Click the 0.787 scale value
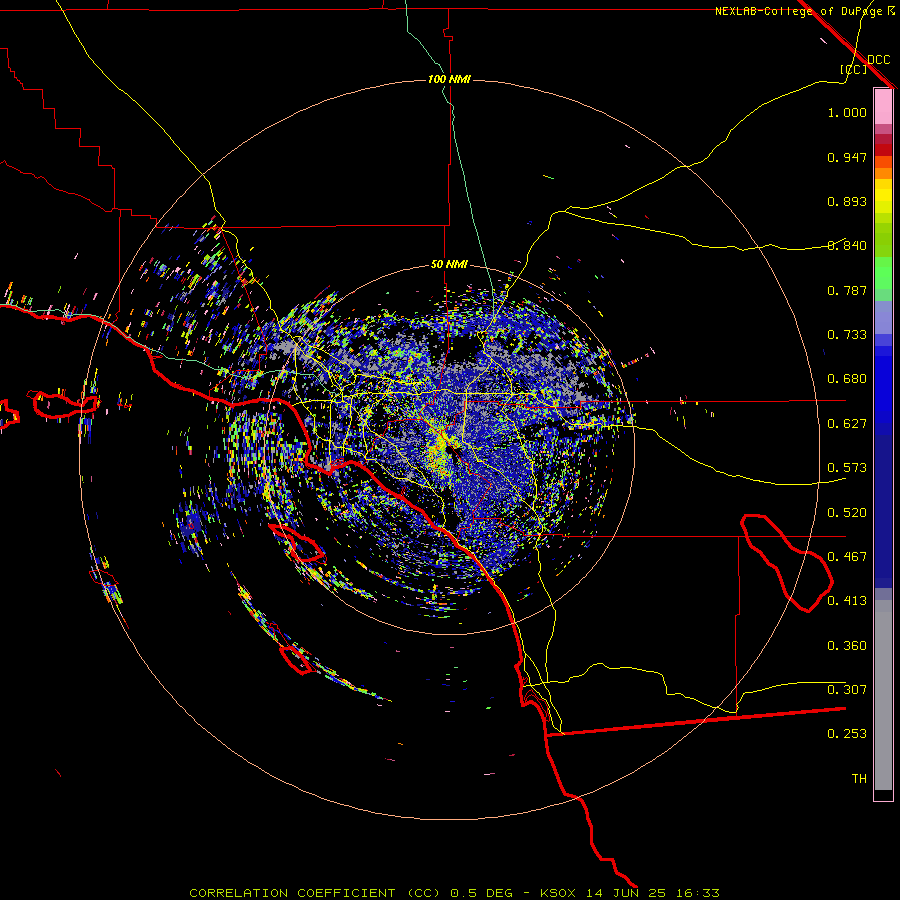Screen dimensions: 900x900 click(847, 290)
